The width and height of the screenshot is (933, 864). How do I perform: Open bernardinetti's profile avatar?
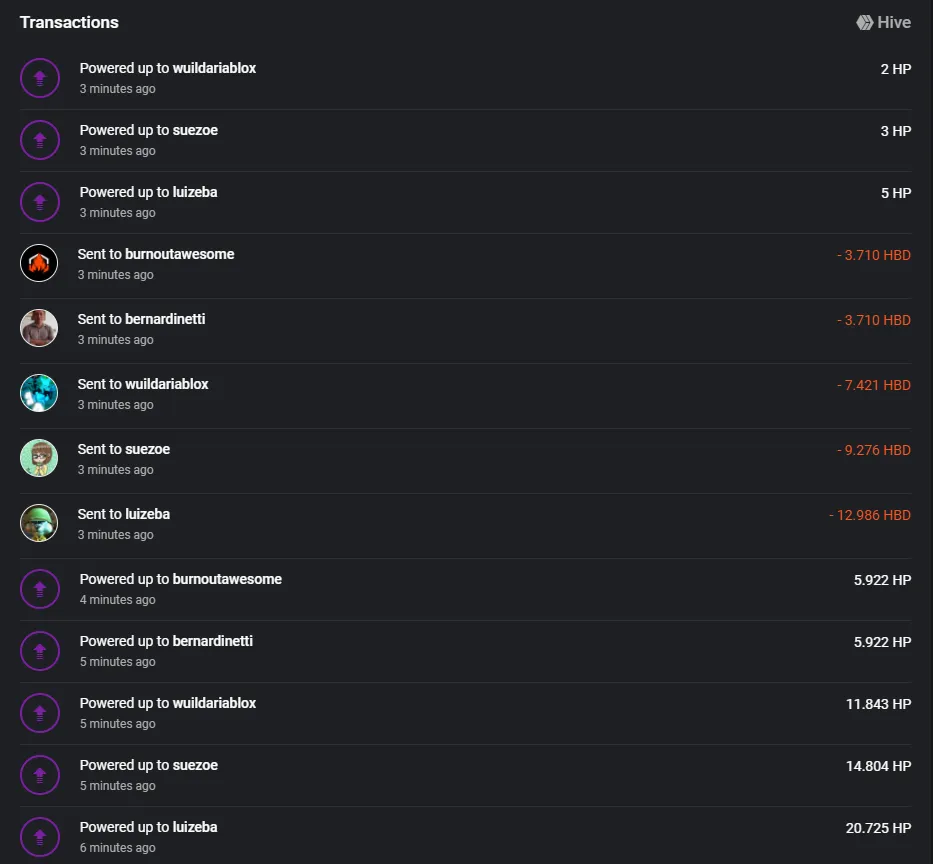(x=39, y=328)
